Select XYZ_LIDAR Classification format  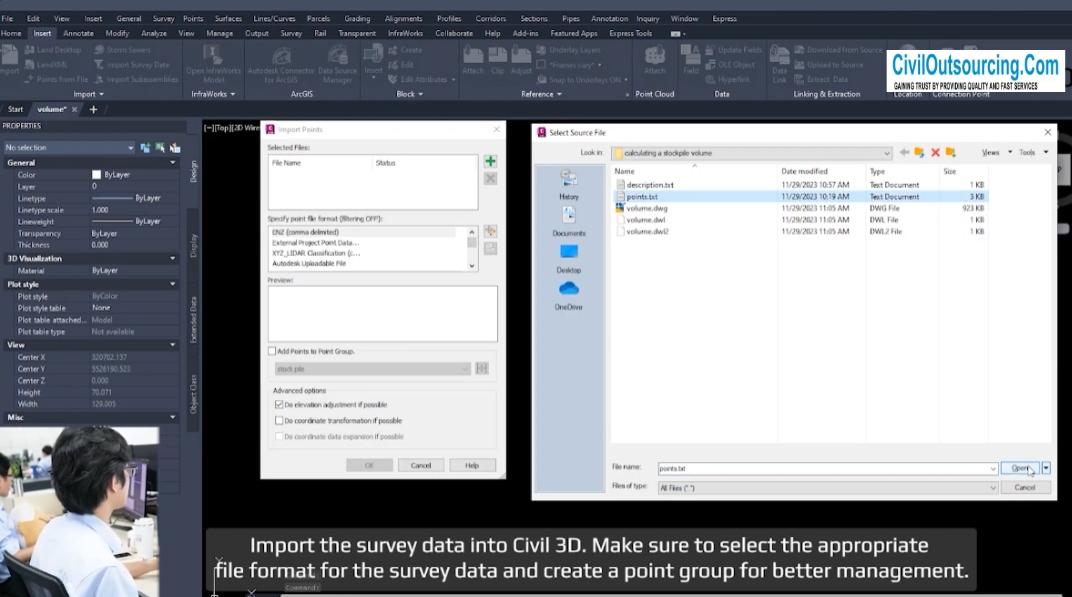pos(316,253)
